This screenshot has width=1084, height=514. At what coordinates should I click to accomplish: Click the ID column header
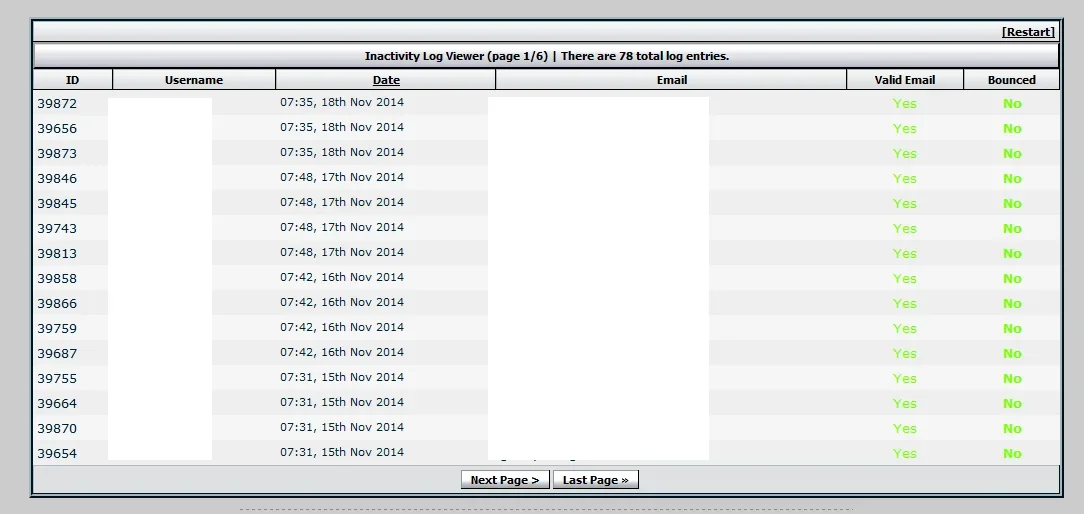72,80
